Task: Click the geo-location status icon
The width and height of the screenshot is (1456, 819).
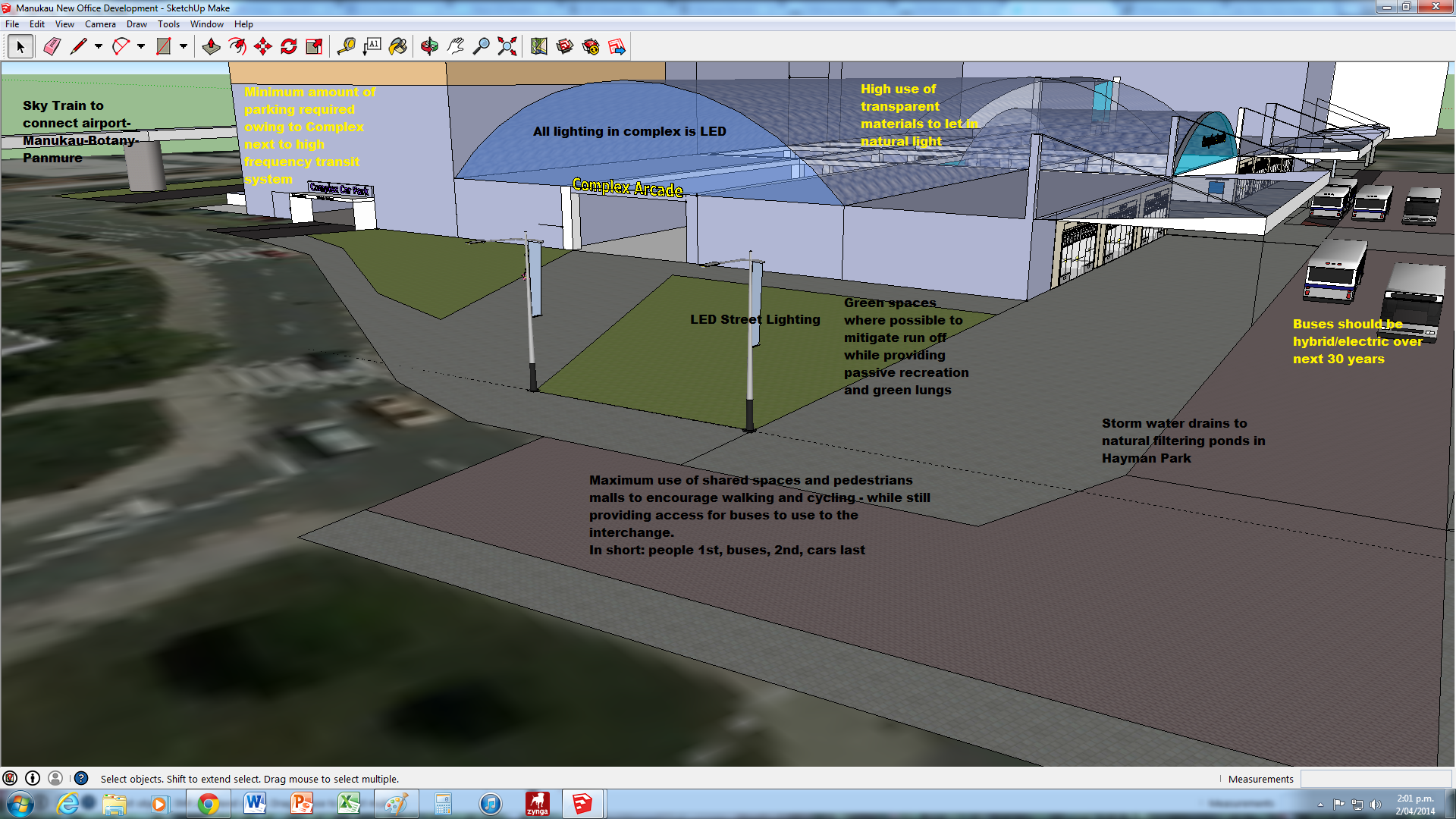Action: pos(10,778)
